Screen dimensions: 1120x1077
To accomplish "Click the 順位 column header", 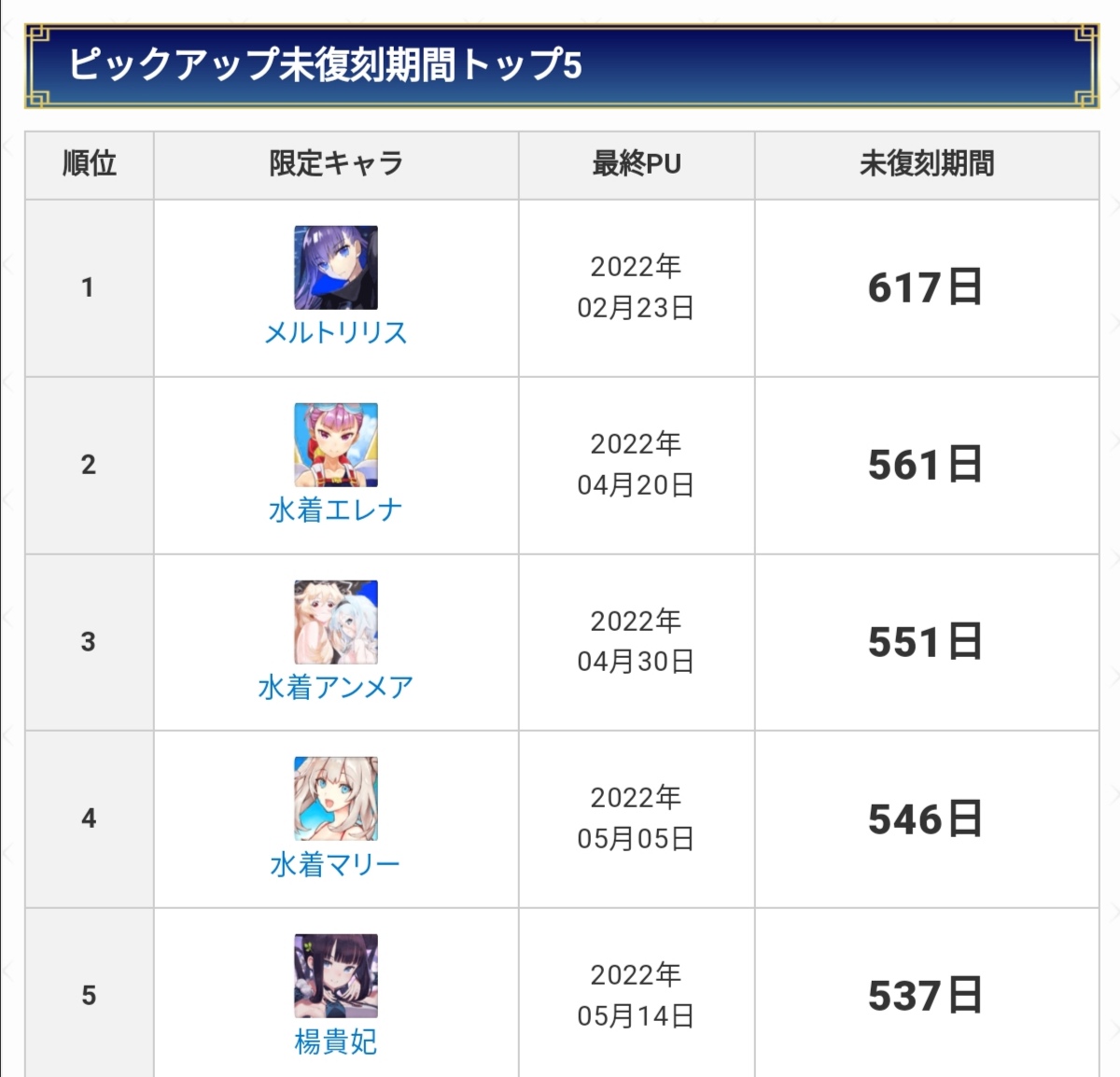I will (90, 164).
